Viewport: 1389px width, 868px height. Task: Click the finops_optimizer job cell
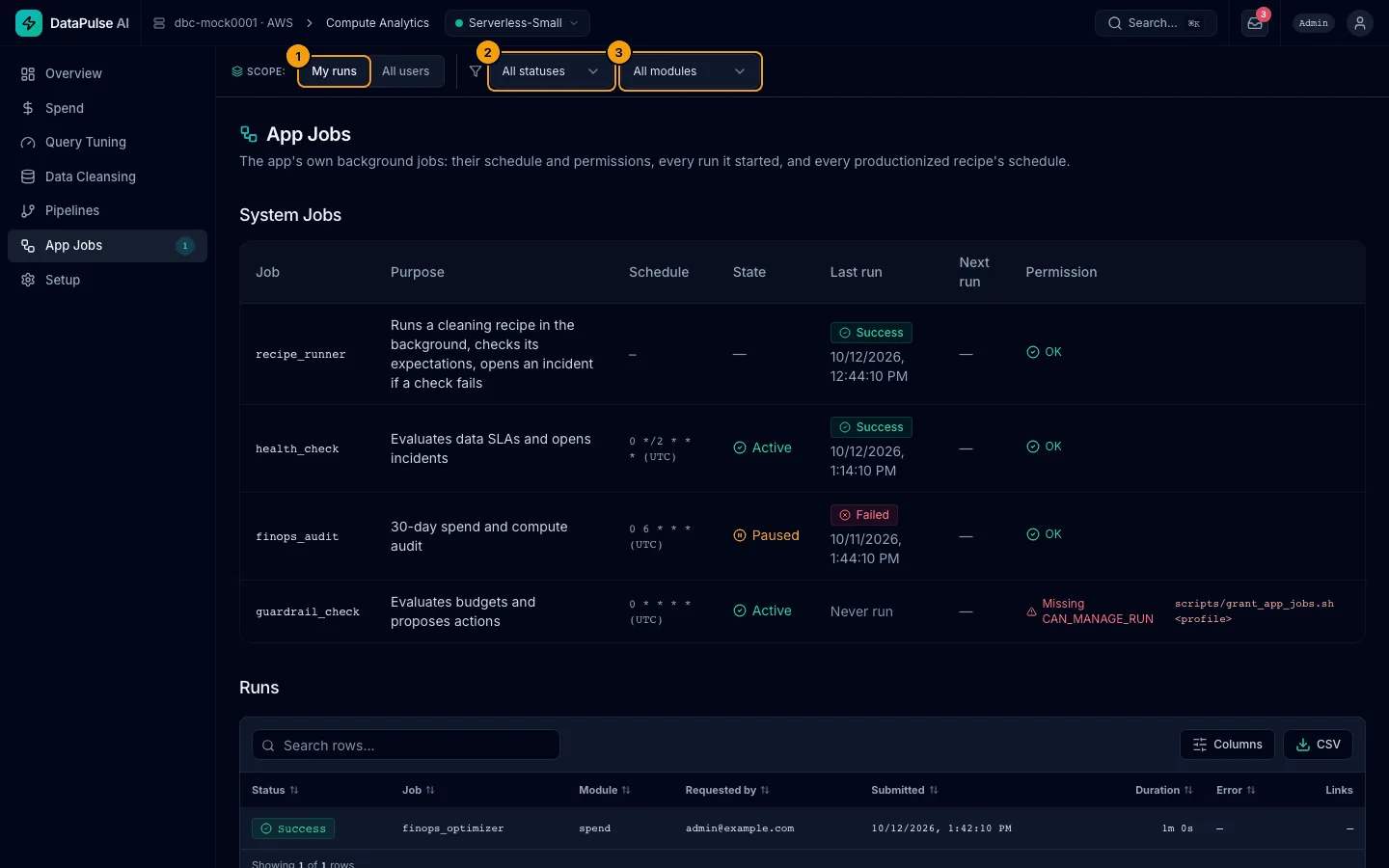453,828
